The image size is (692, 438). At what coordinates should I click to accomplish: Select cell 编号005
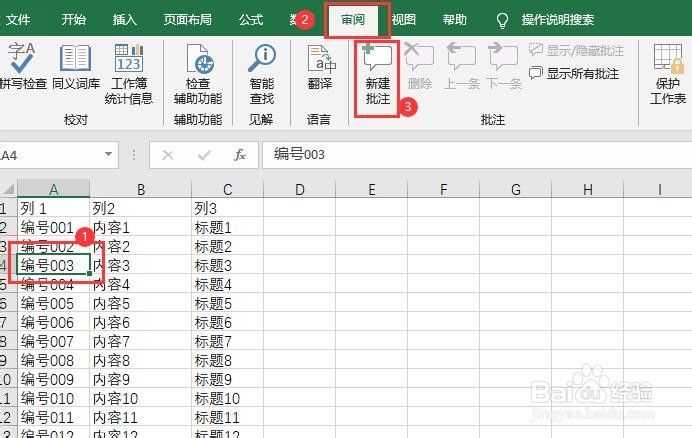pyautogui.click(x=53, y=303)
